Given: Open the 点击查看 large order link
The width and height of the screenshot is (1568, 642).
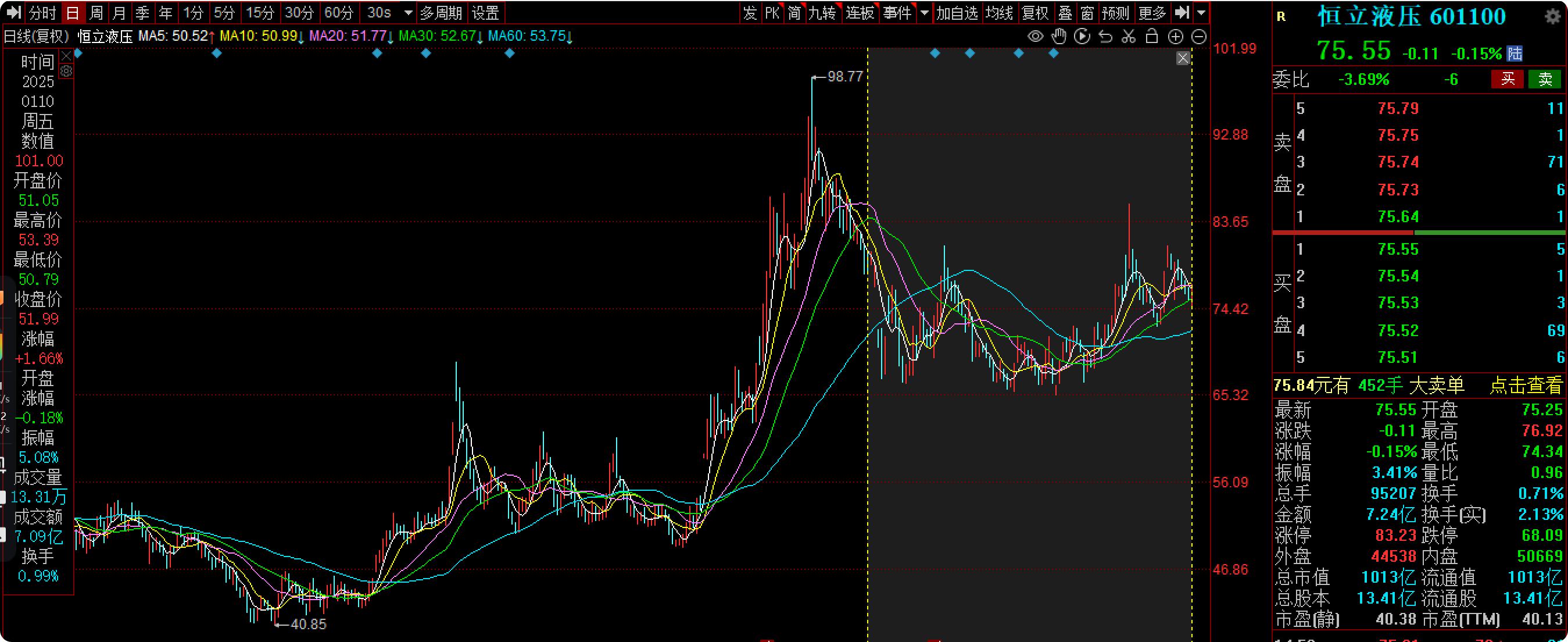Looking at the screenshot, I should click(1526, 386).
